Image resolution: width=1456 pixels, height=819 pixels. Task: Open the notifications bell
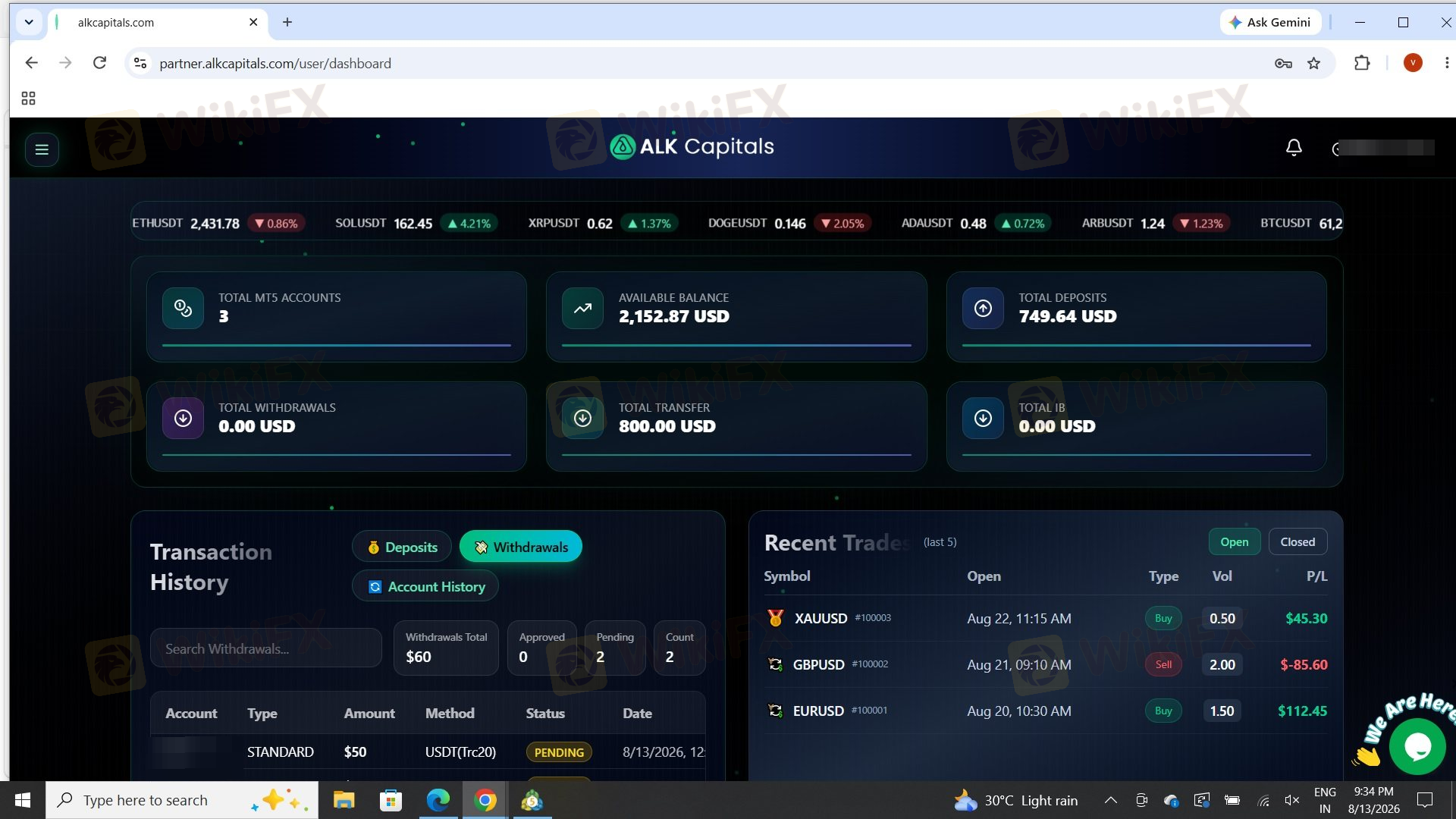pos(1294,147)
